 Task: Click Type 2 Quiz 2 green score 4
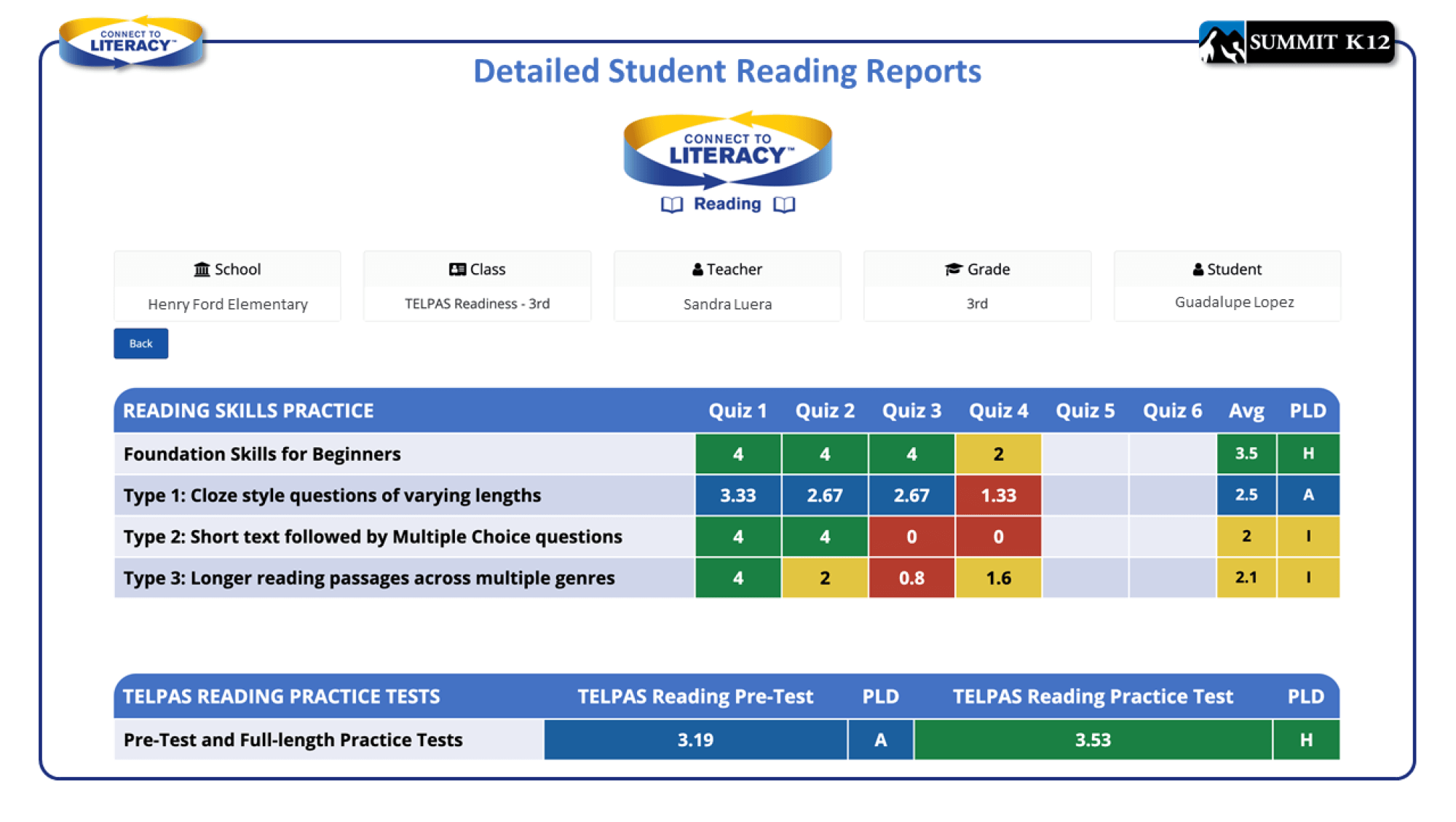tap(825, 537)
